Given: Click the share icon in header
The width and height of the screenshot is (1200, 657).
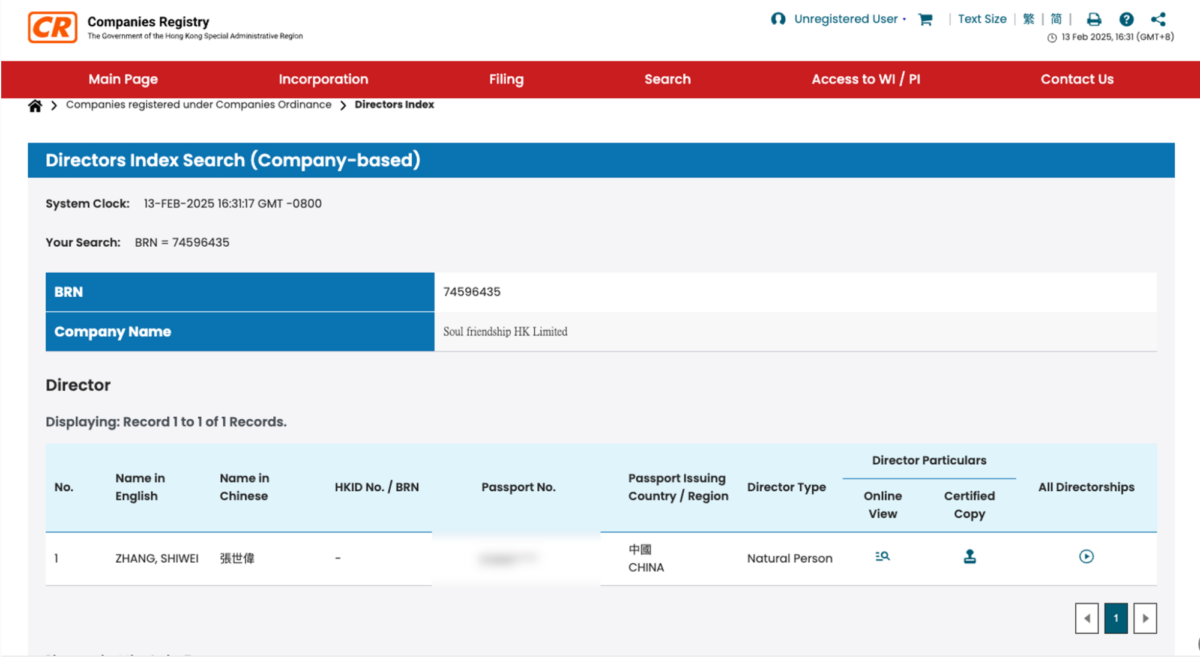Looking at the screenshot, I should tap(1158, 19).
